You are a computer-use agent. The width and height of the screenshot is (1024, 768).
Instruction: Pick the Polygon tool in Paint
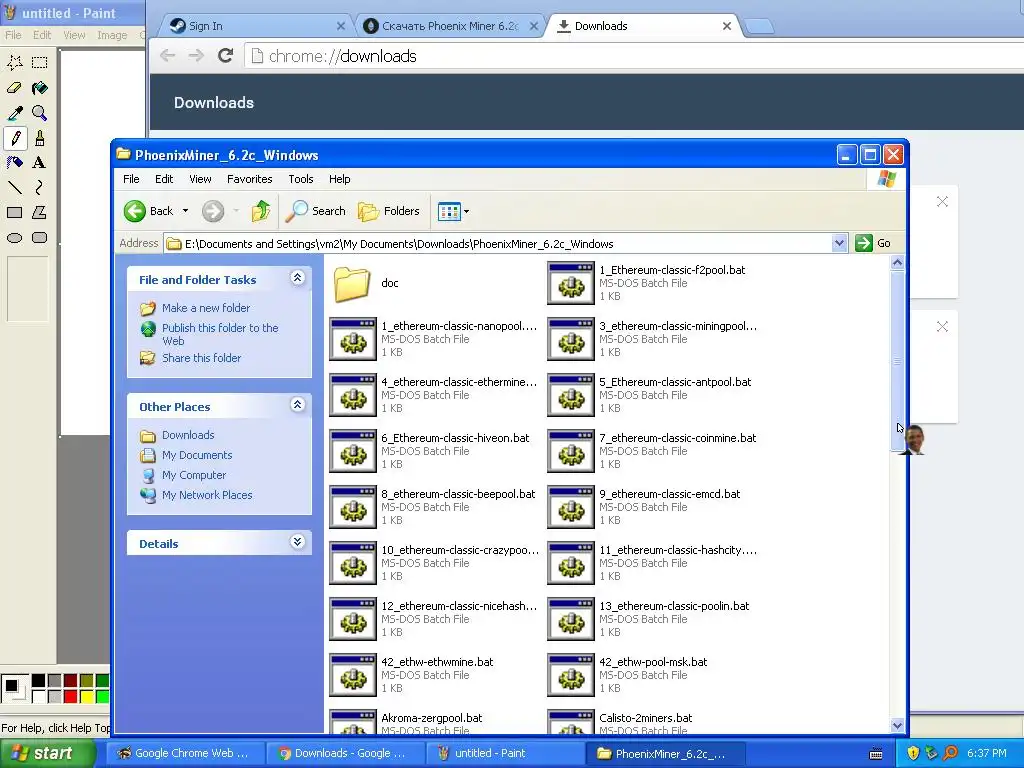[40, 213]
